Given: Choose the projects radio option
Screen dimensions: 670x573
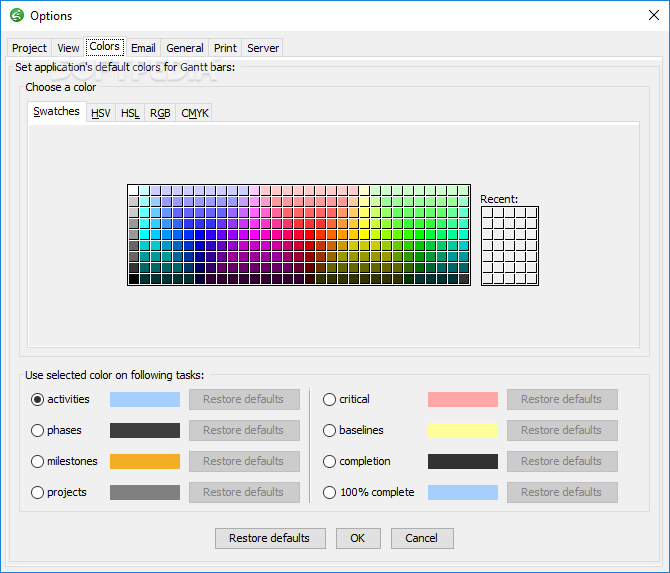Looking at the screenshot, I should (x=38, y=493).
